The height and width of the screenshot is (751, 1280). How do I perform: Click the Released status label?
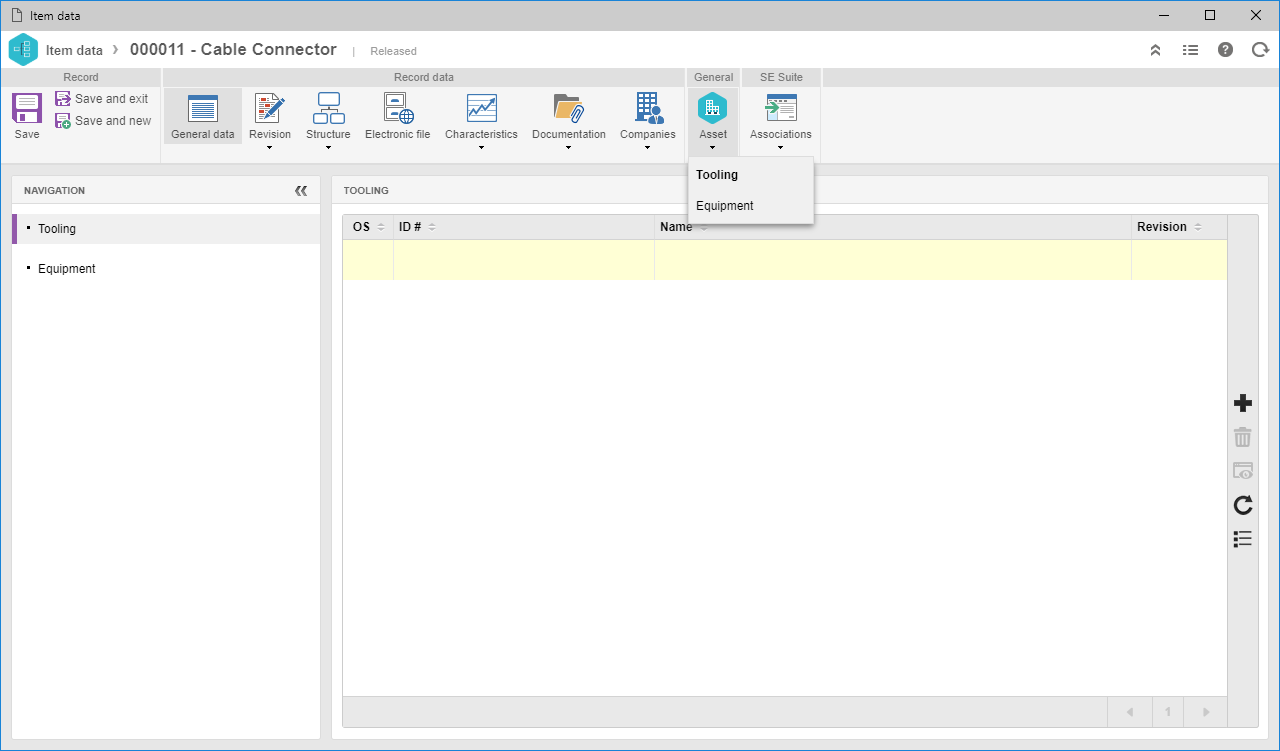pos(393,51)
